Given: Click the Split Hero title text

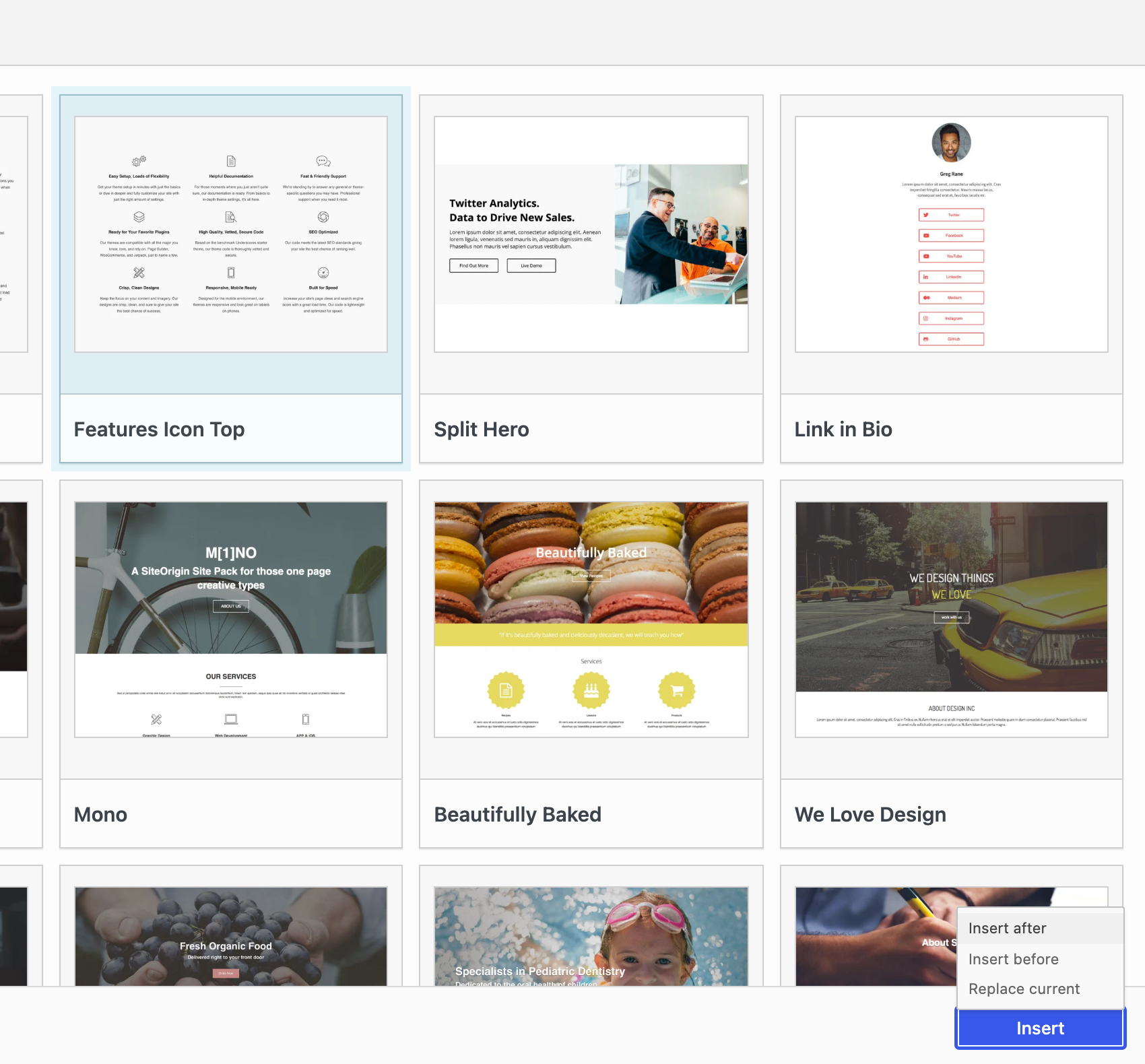Looking at the screenshot, I should (482, 430).
